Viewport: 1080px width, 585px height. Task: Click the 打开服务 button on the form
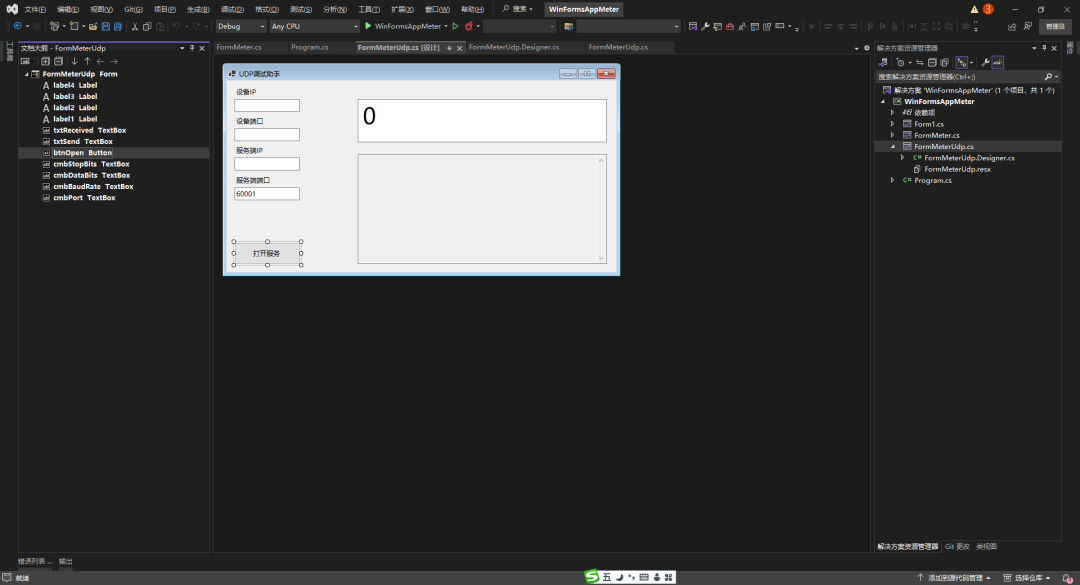click(x=267, y=254)
